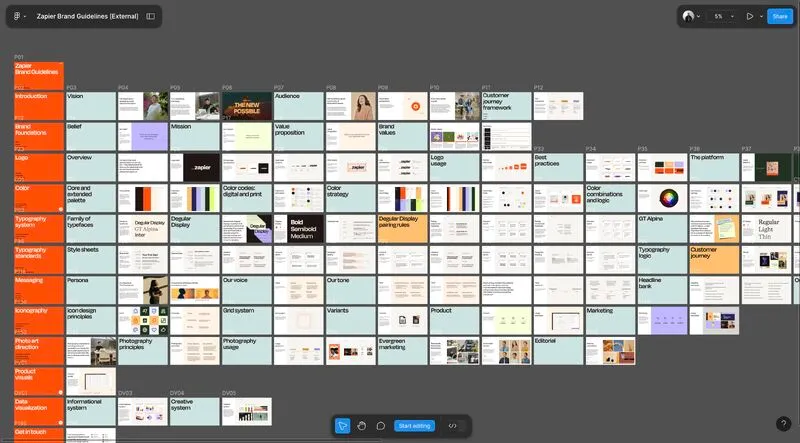Select the Brand values frame
This screenshot has width=800, height=443.
point(402,137)
